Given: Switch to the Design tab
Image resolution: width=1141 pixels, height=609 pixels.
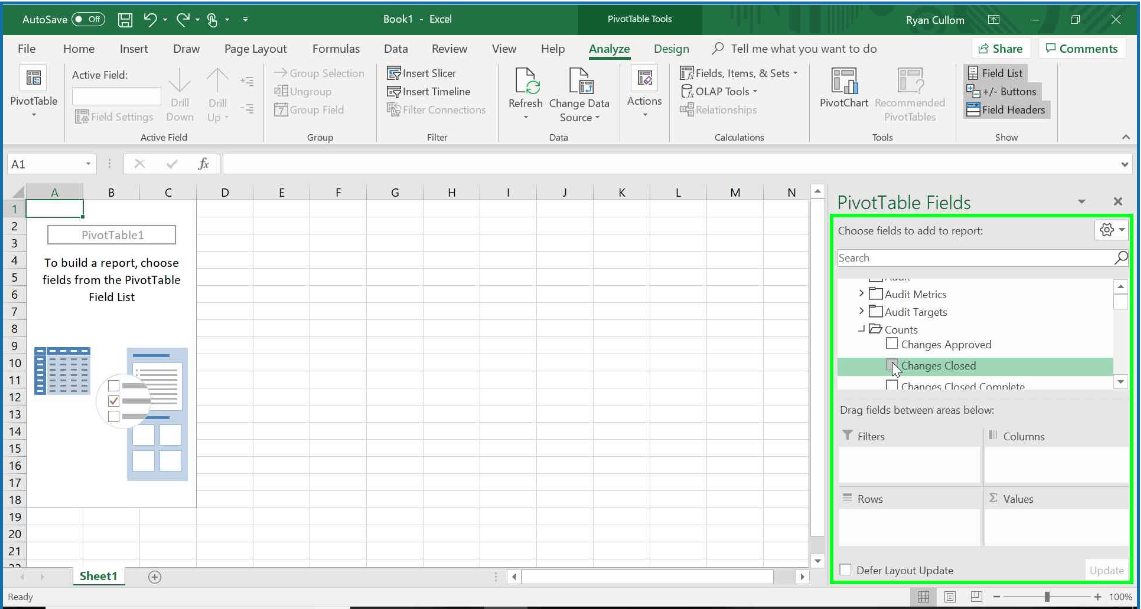Looking at the screenshot, I should (671, 49).
